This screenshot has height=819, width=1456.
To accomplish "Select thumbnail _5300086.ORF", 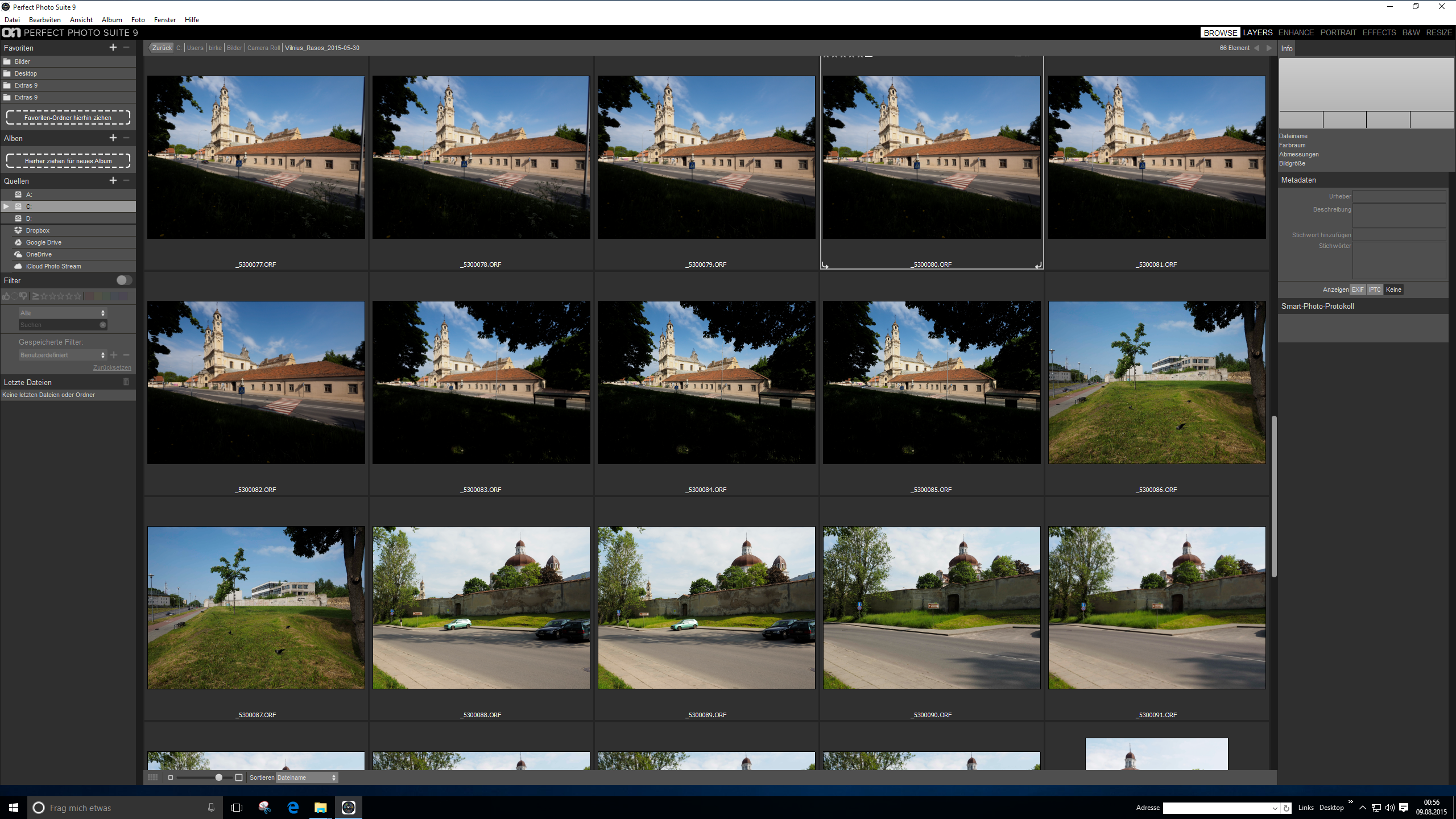I will click(x=1157, y=382).
